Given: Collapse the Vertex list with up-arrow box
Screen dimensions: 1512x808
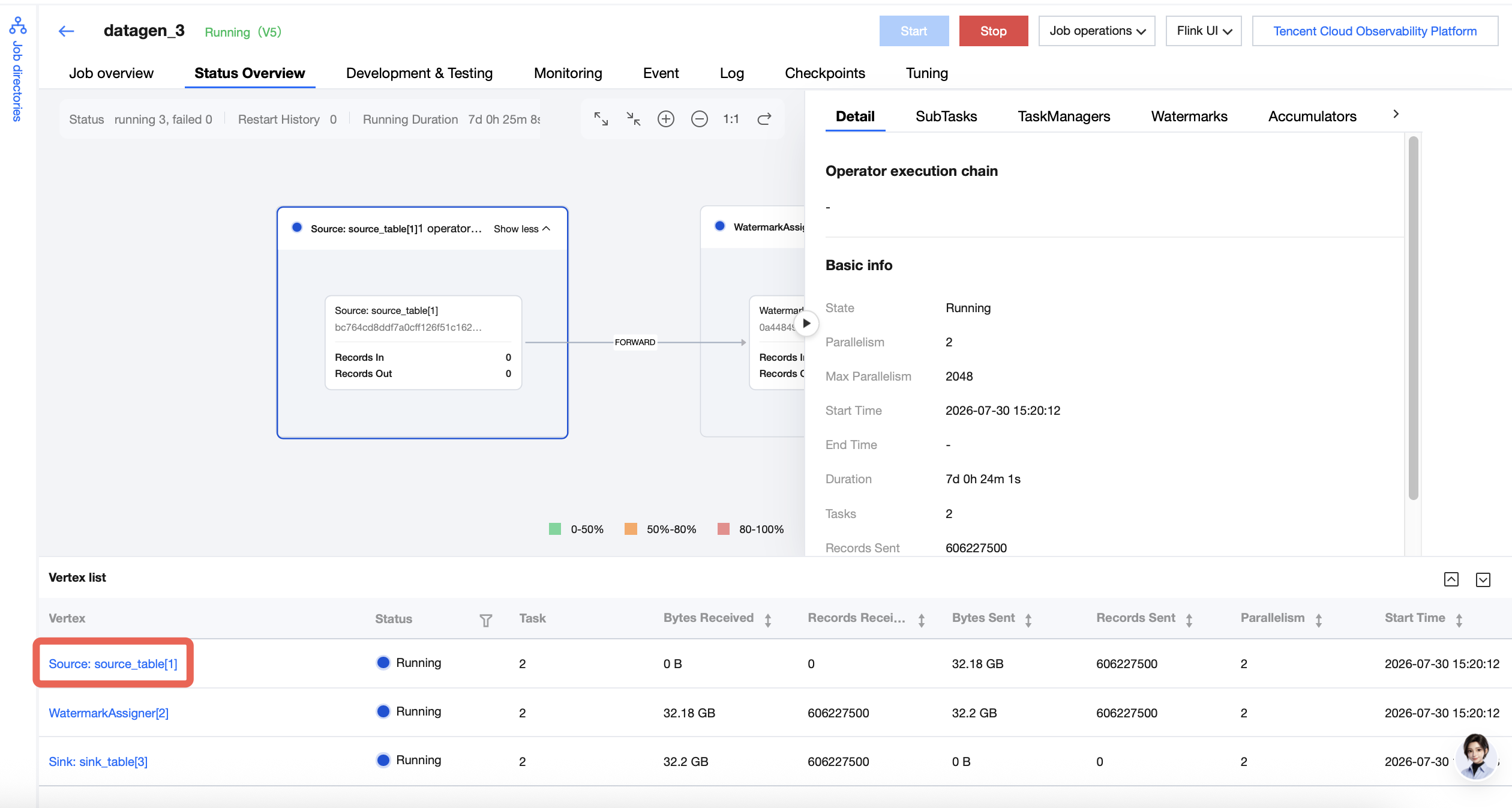Looking at the screenshot, I should tap(1451, 579).
